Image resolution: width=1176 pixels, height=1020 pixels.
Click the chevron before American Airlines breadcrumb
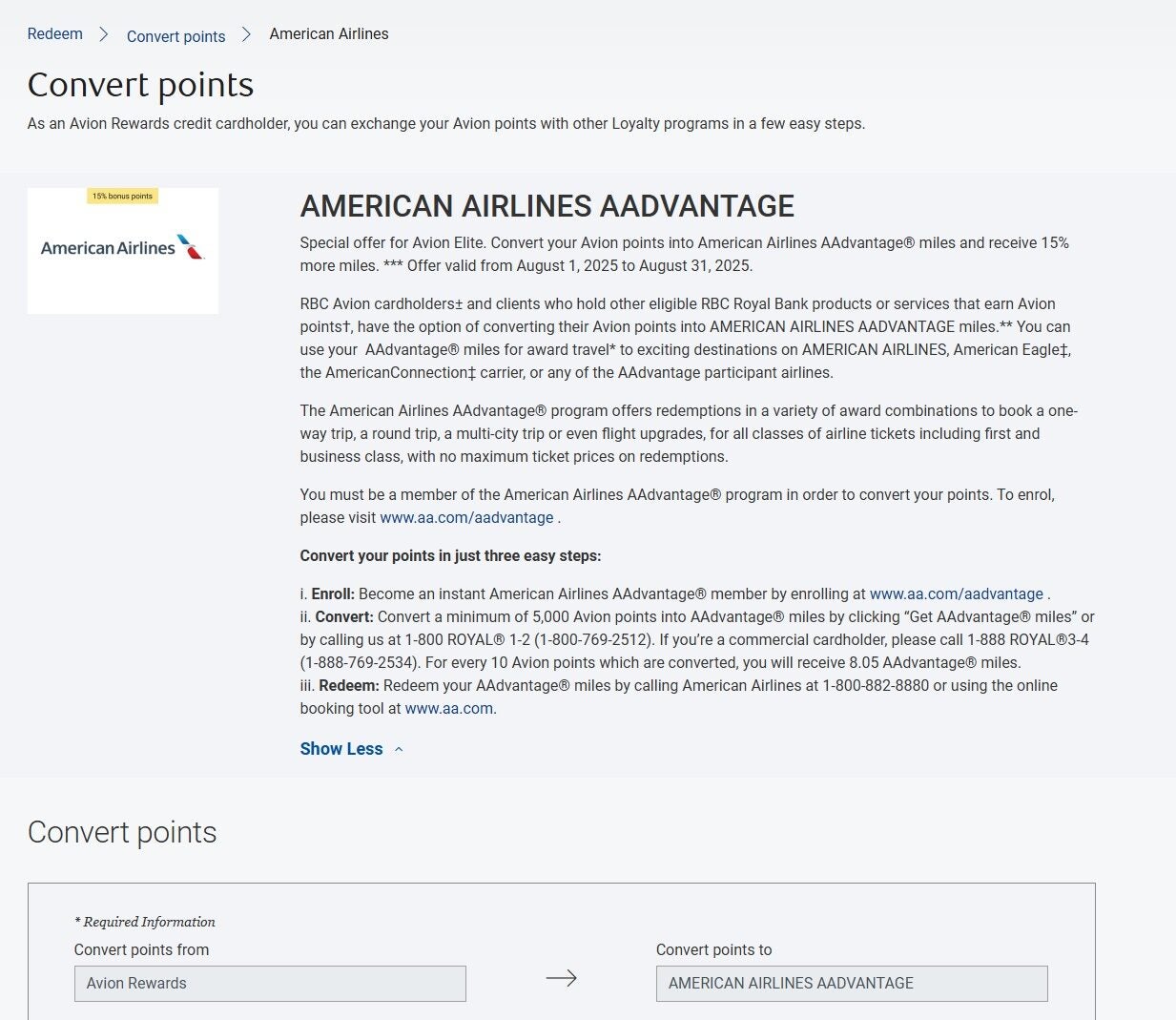click(x=247, y=34)
